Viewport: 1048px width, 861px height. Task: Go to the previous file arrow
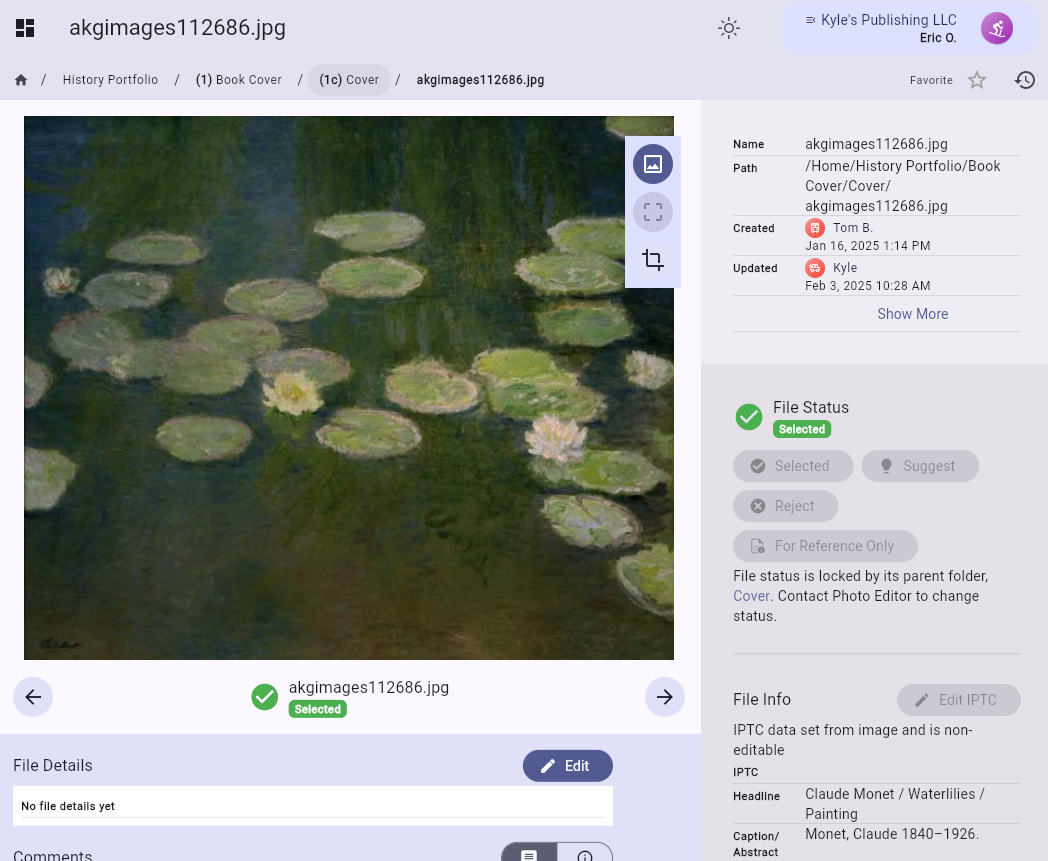[33, 697]
